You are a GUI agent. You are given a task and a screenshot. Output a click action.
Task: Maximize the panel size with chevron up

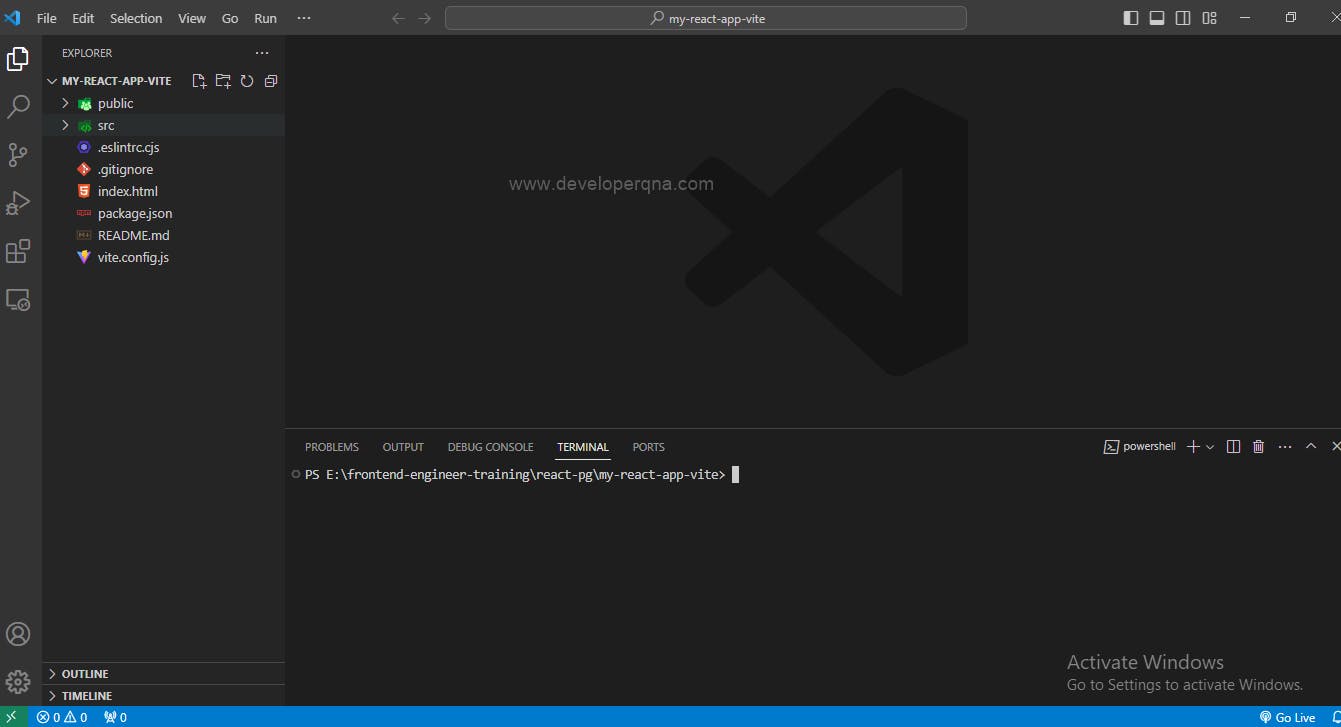pyautogui.click(x=1311, y=446)
